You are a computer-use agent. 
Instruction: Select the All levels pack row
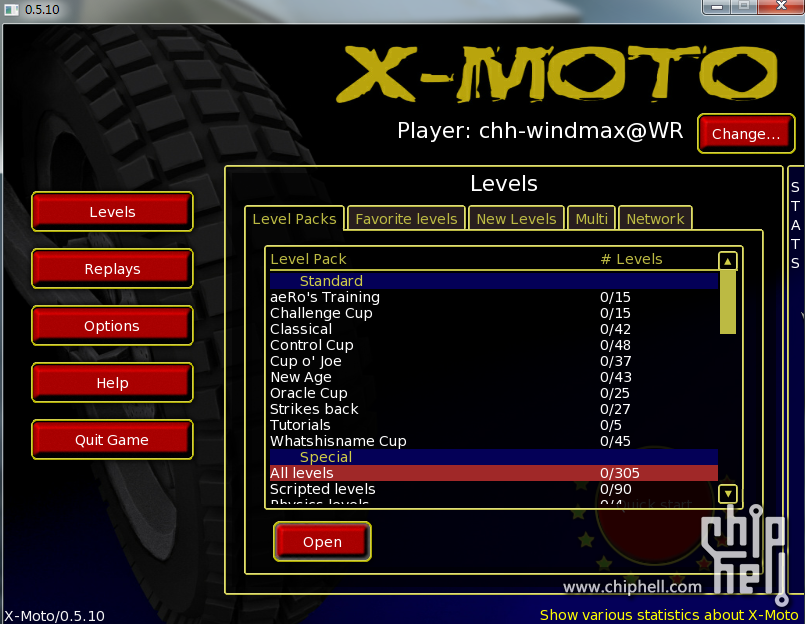point(494,473)
